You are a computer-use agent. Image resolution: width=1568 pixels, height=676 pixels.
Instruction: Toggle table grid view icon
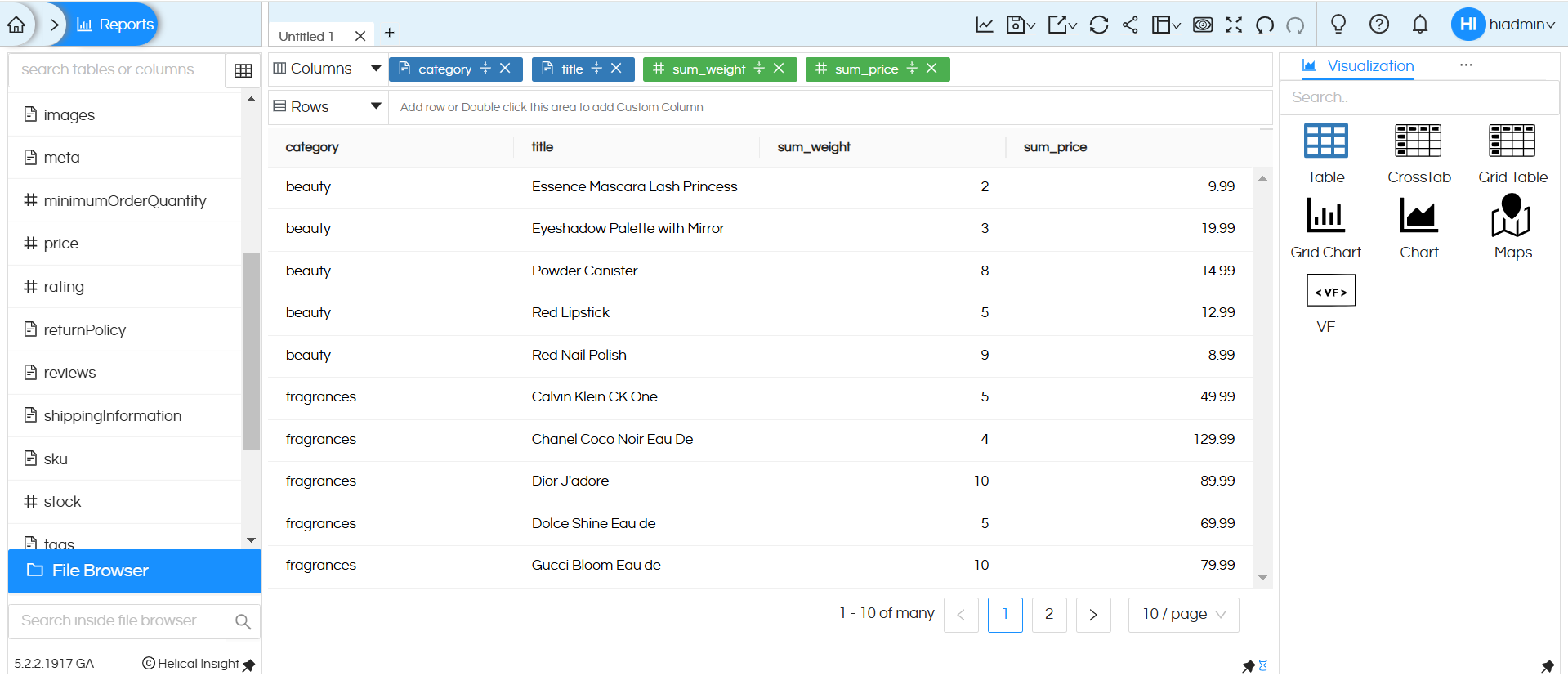point(243,70)
